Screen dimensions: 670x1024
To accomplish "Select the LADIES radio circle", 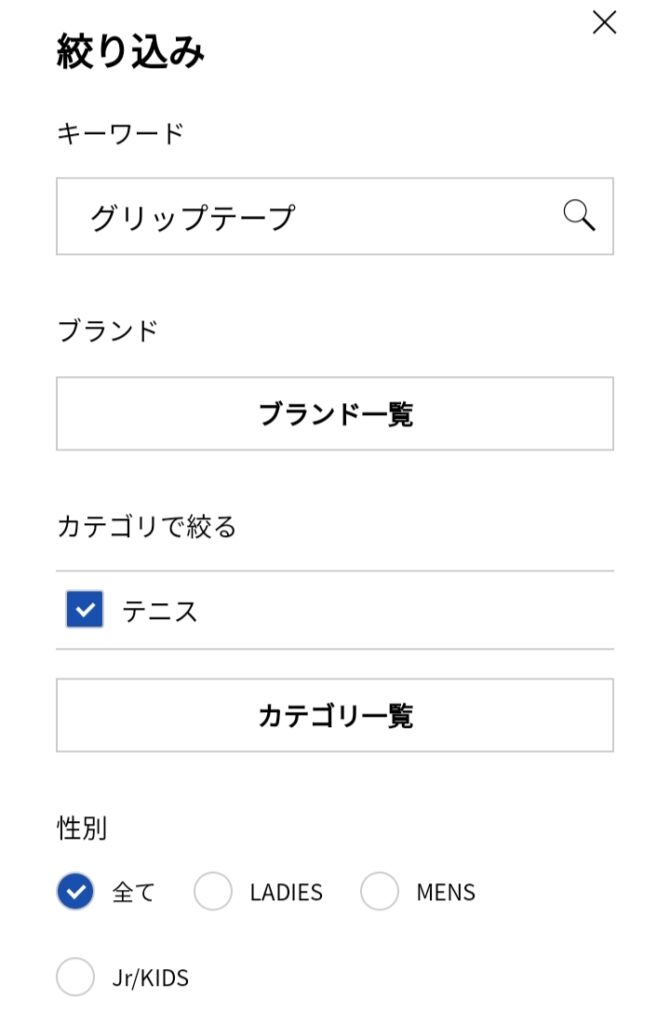I will [213, 891].
